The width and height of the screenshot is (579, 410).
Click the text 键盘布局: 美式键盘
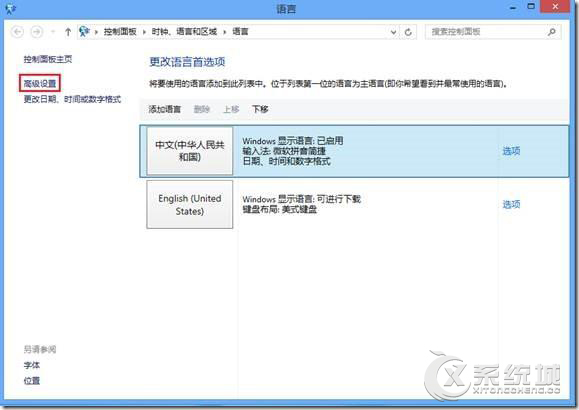pos(280,210)
